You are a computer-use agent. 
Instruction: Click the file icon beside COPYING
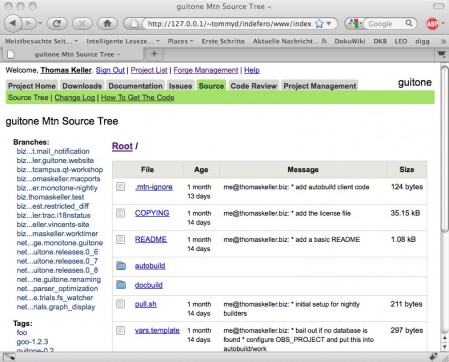tap(120, 213)
